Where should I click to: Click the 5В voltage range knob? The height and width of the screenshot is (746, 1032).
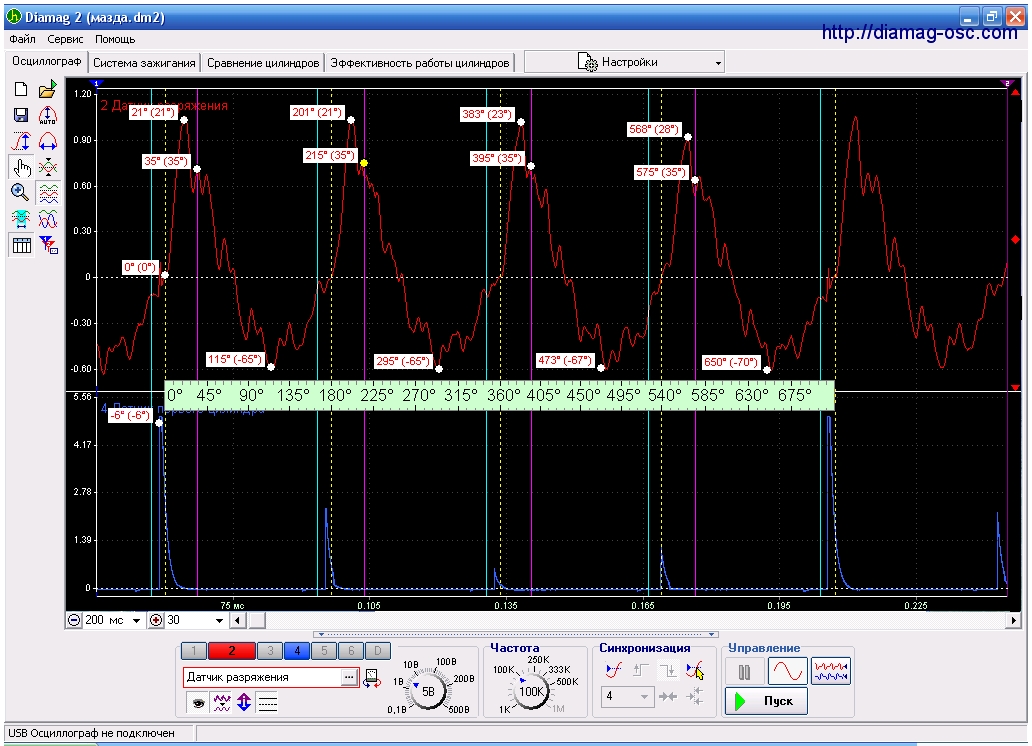point(428,691)
